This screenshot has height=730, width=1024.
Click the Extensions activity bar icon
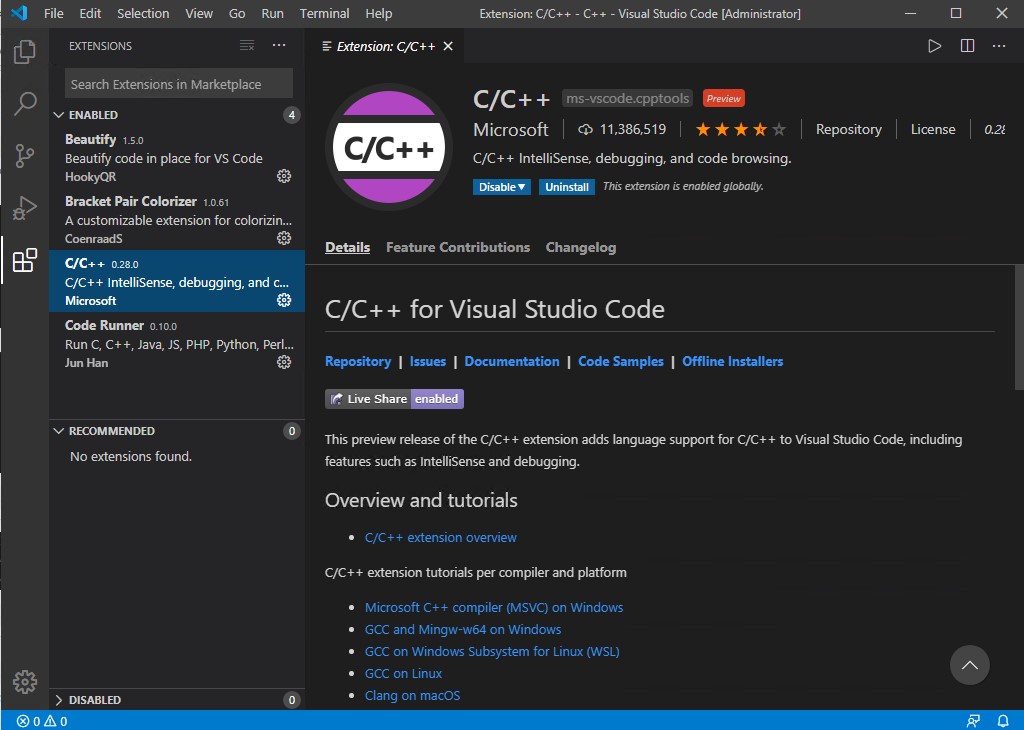coord(25,260)
